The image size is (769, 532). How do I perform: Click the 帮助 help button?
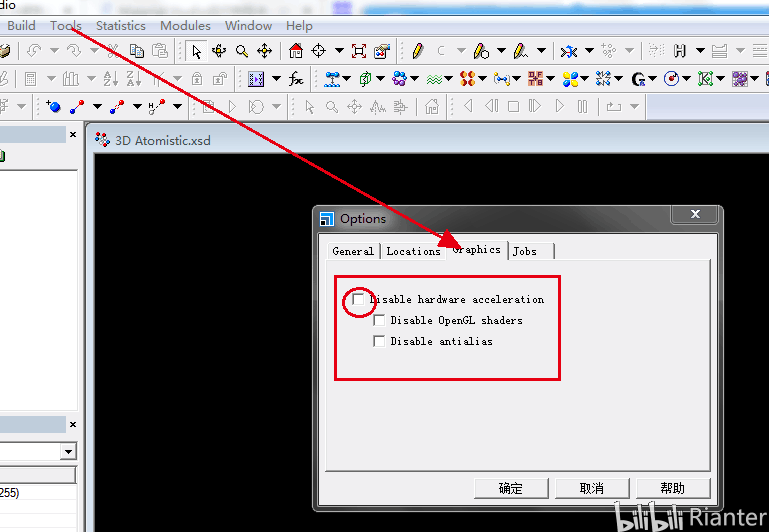[673, 488]
